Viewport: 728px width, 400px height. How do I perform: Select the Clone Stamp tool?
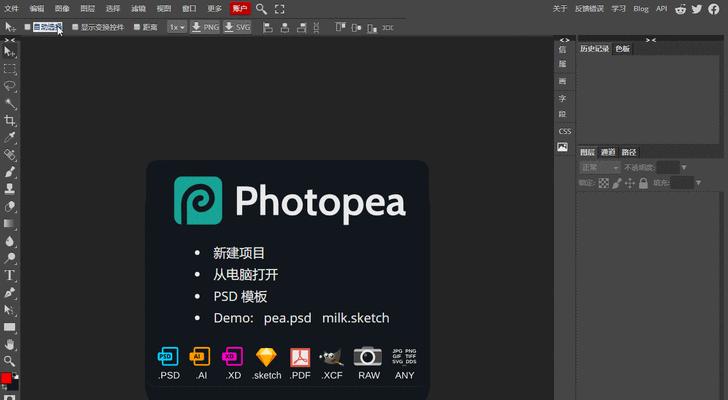[10, 189]
